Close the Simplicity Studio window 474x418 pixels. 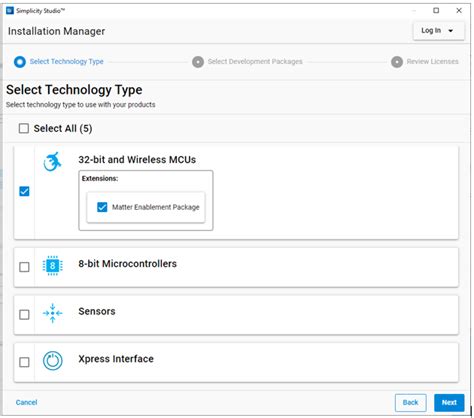(459, 11)
